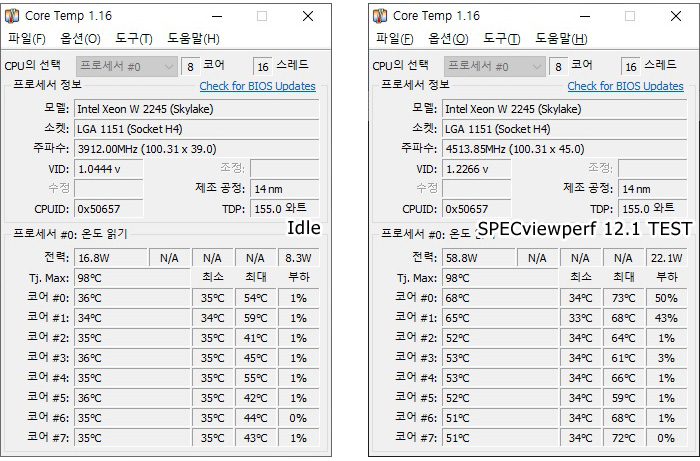Screen dimensions: 700x461
Task: Close the left Core Temp window
Action: click(x=308, y=17)
